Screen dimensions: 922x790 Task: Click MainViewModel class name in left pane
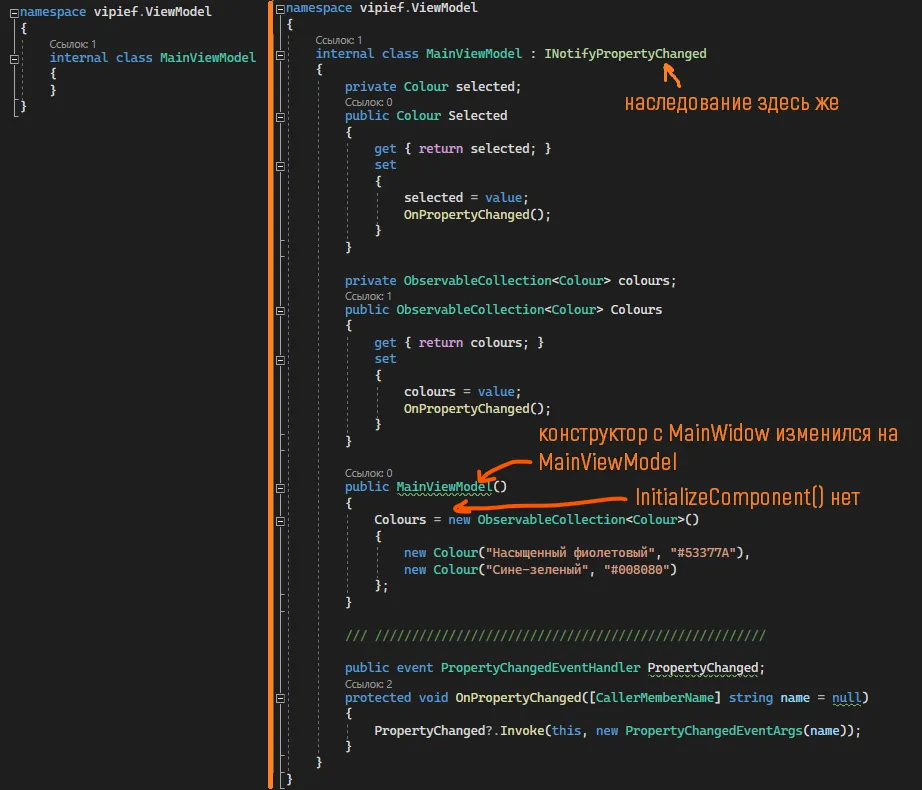click(208, 58)
